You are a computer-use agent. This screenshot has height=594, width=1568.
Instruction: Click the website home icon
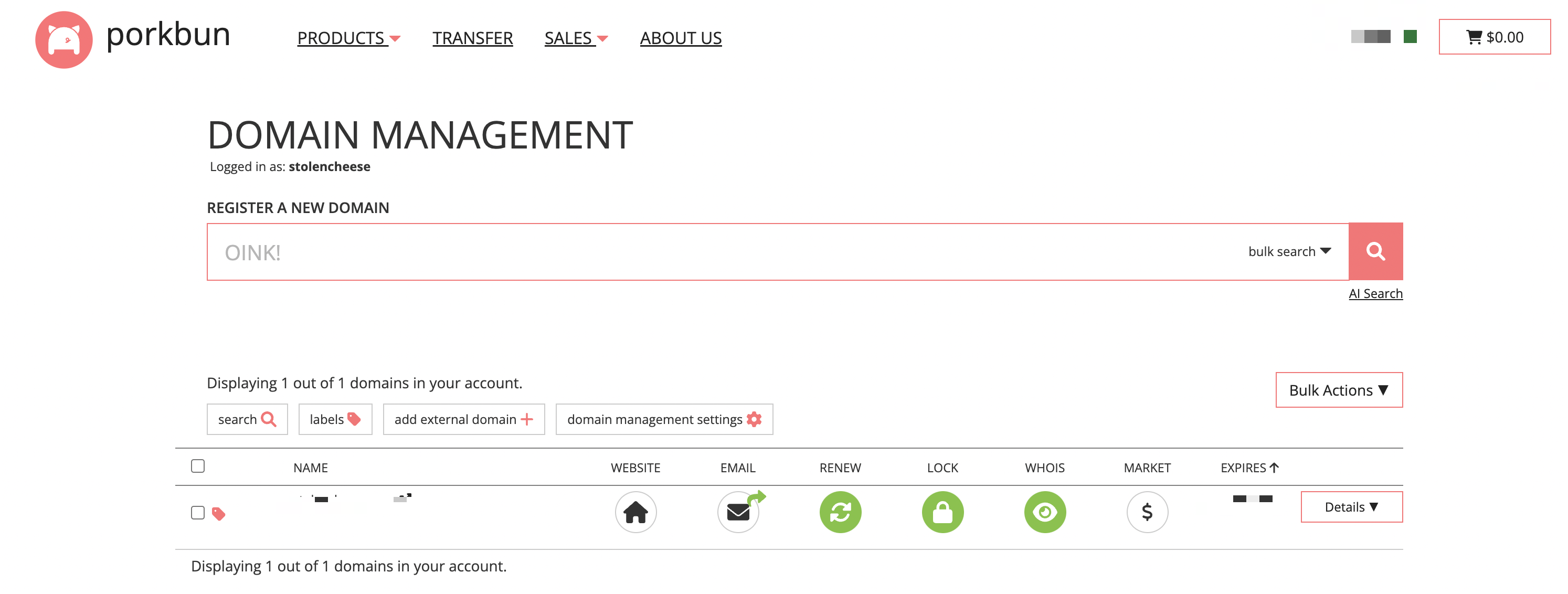tap(635, 512)
